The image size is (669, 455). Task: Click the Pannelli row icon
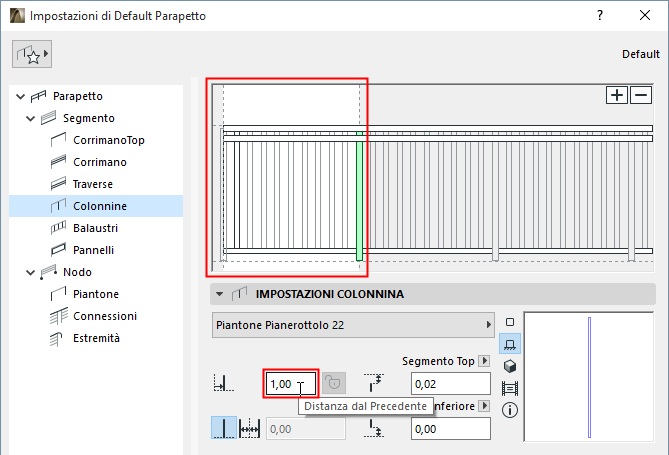[58, 250]
